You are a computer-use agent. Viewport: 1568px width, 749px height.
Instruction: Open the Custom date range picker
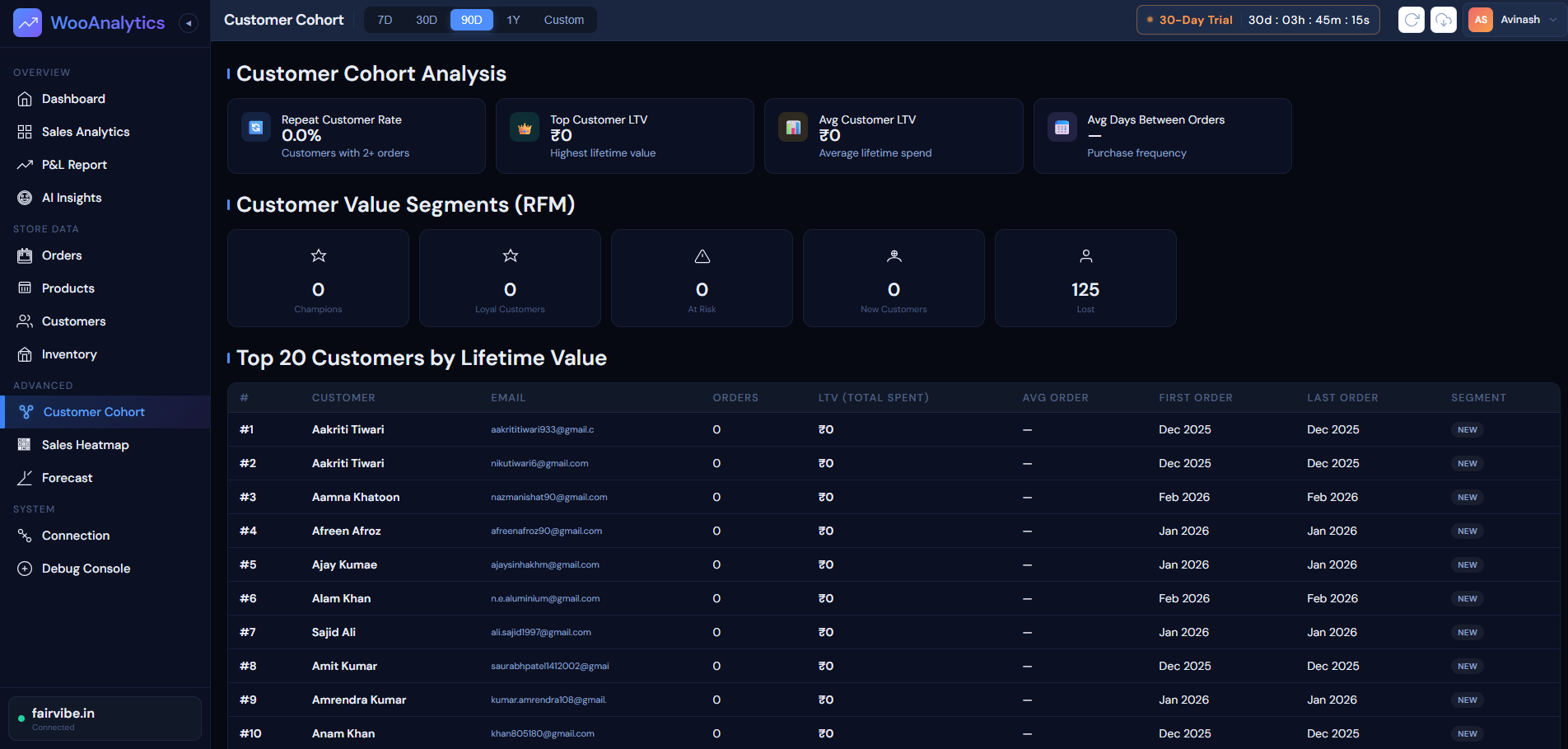563,20
